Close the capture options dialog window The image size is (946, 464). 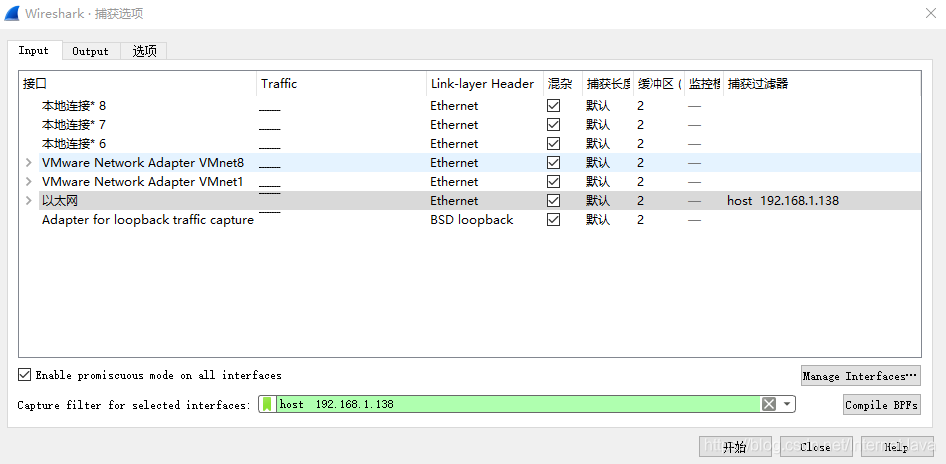pos(931,13)
